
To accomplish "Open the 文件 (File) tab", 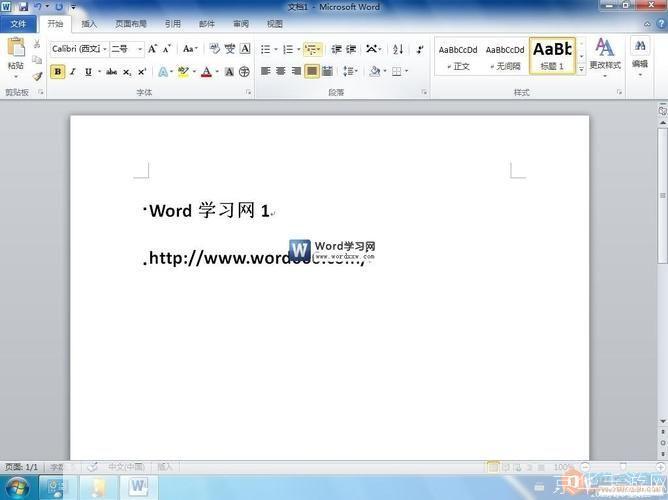I will pos(18,23).
